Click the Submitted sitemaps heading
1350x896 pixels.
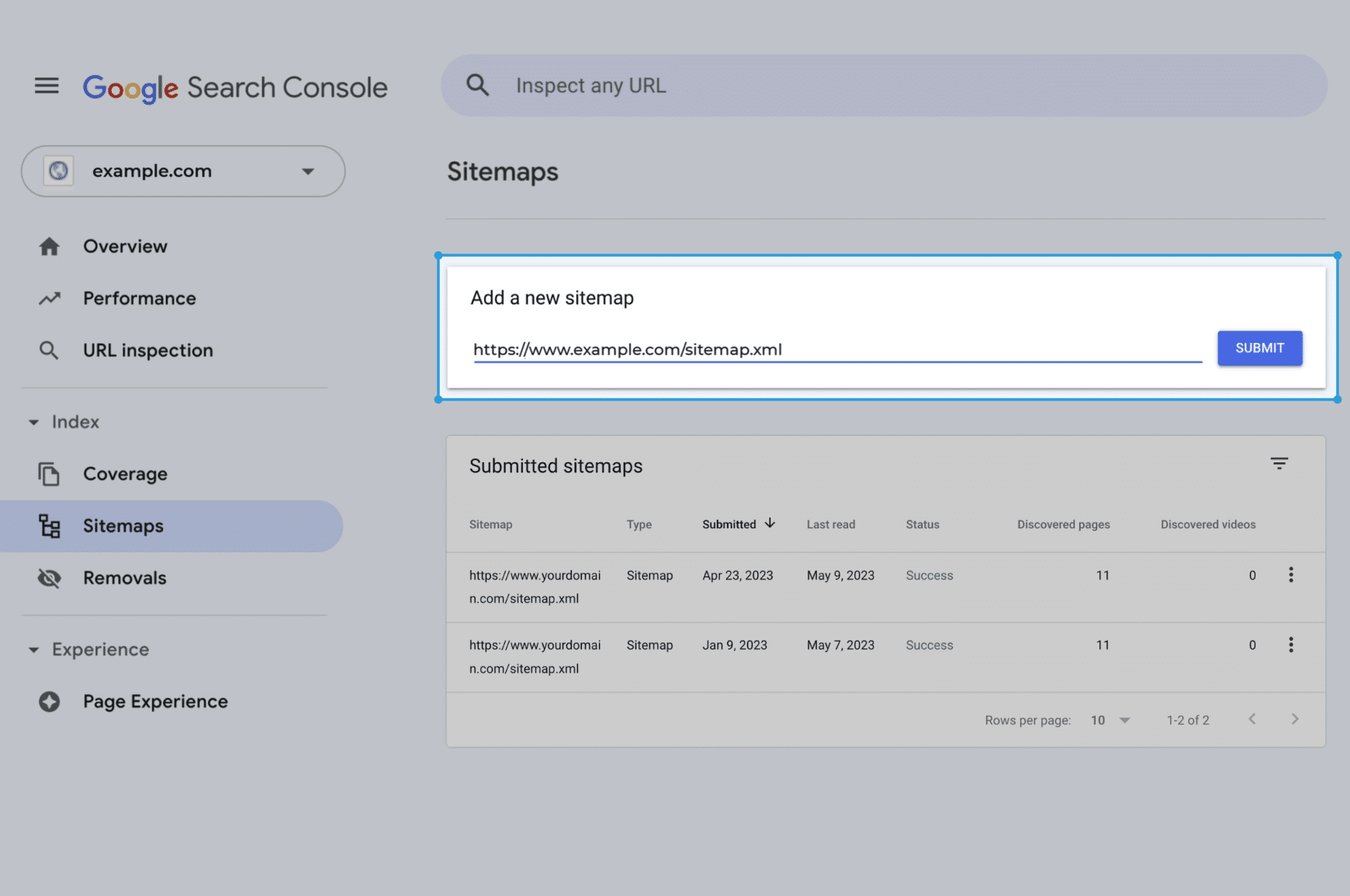pyautogui.click(x=556, y=466)
